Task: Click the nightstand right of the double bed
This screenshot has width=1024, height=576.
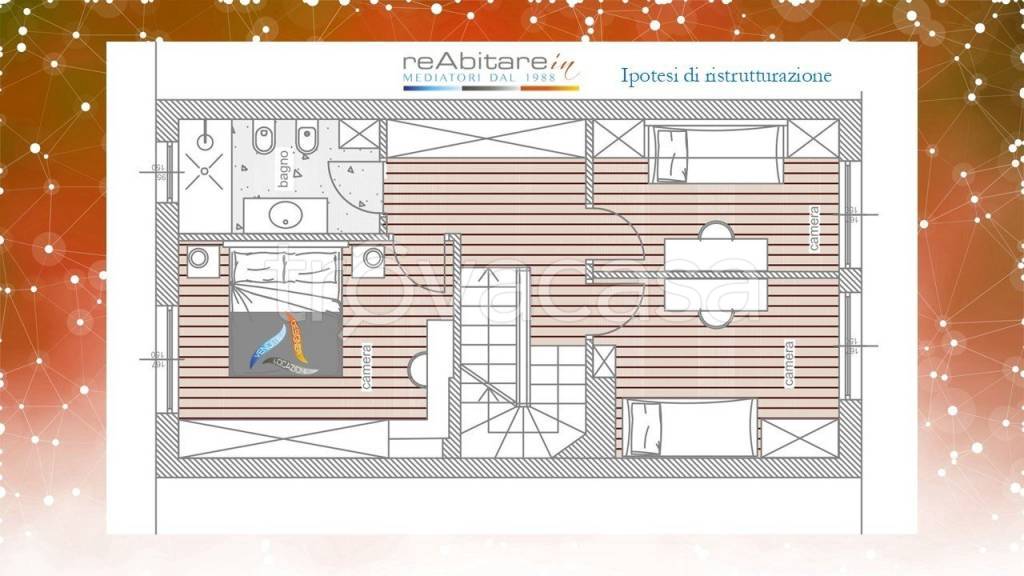Action: click(x=374, y=258)
